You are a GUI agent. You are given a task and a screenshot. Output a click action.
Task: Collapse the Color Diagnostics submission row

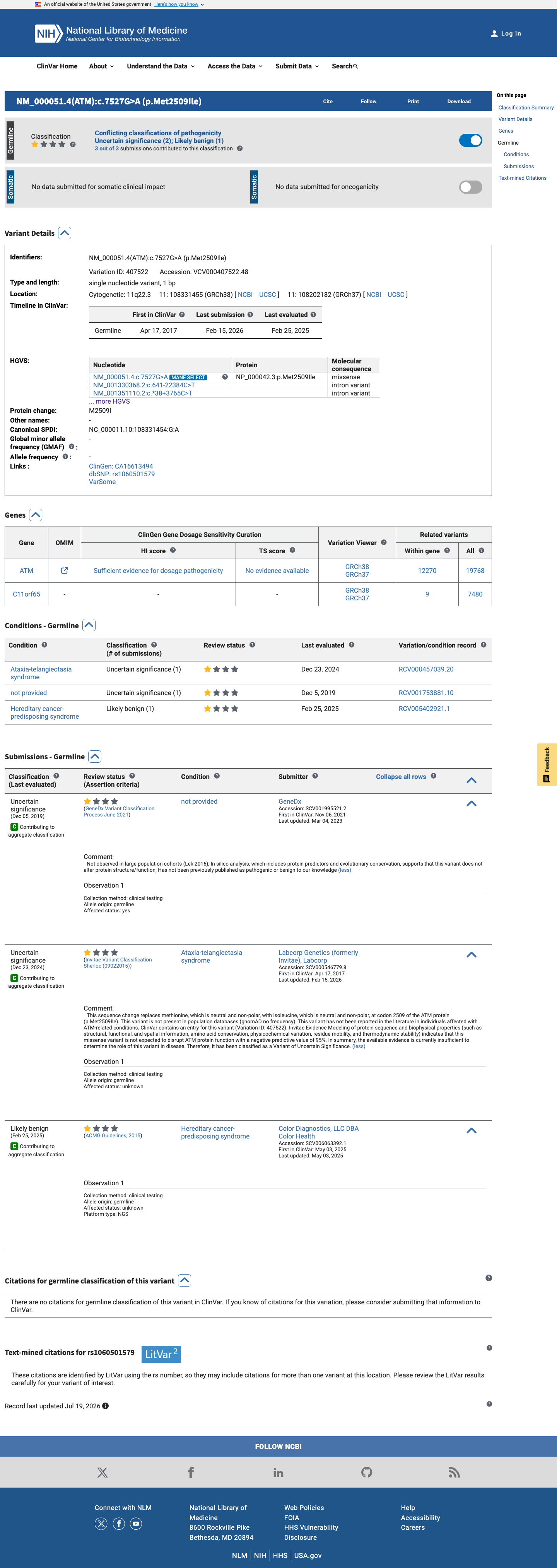(x=471, y=1130)
